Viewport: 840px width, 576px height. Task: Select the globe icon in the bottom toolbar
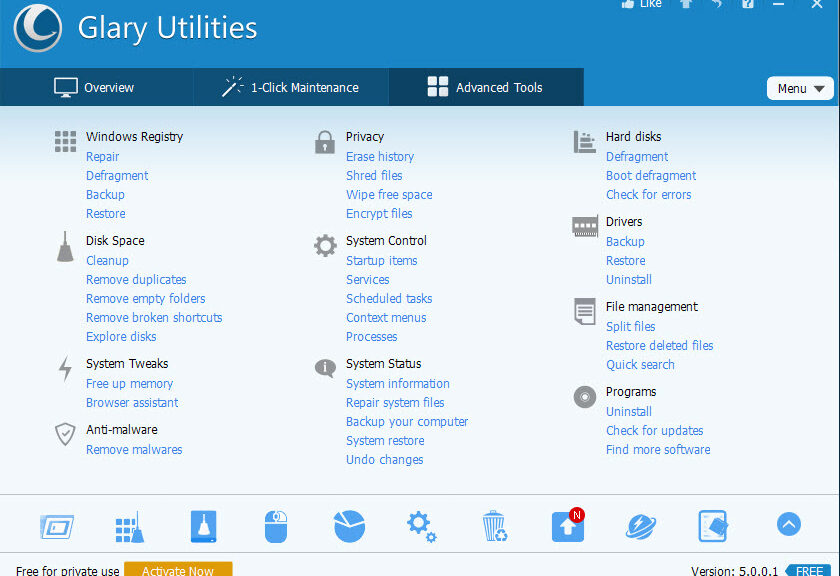tap(640, 525)
